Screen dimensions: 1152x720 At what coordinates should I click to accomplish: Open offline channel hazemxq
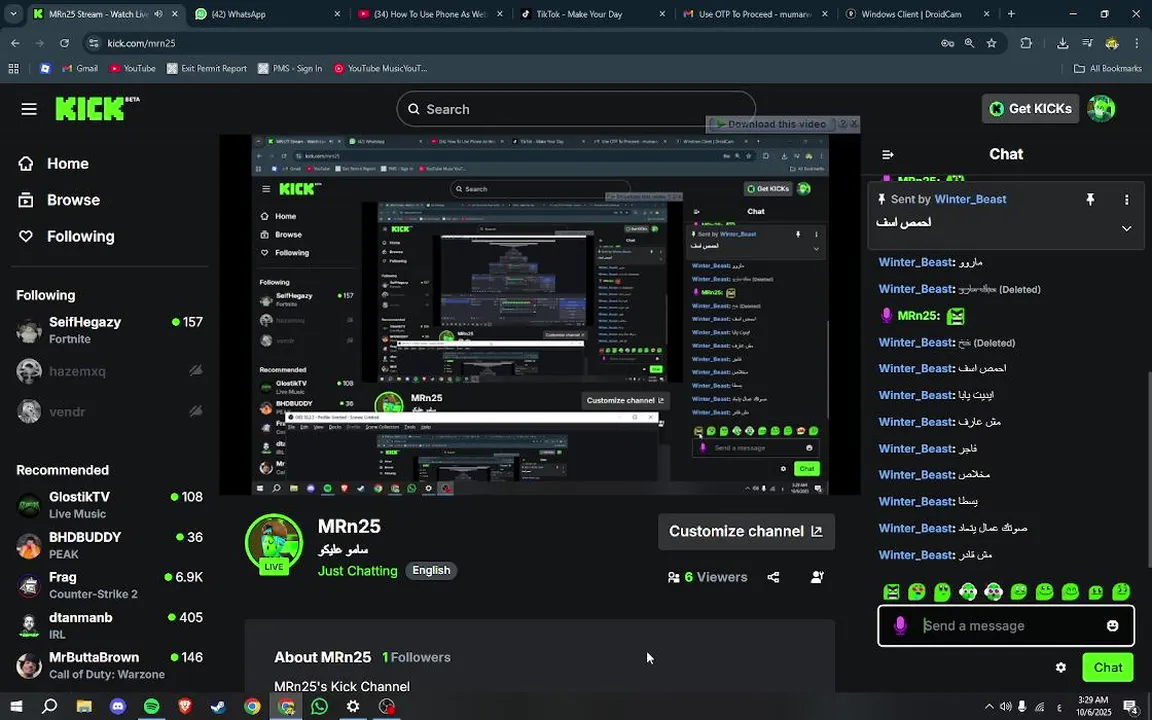click(x=109, y=371)
